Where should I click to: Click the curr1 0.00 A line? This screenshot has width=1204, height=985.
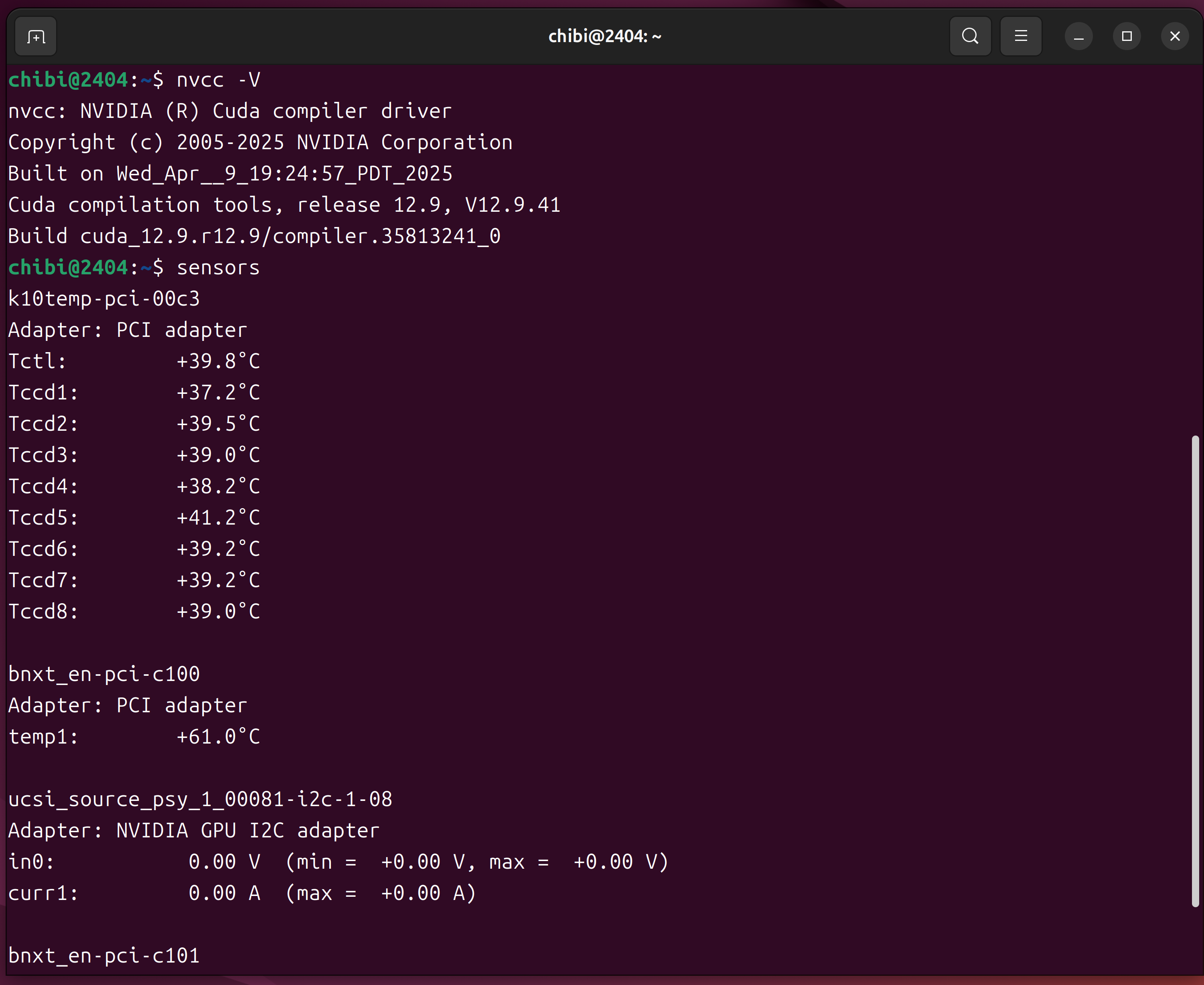(224, 894)
